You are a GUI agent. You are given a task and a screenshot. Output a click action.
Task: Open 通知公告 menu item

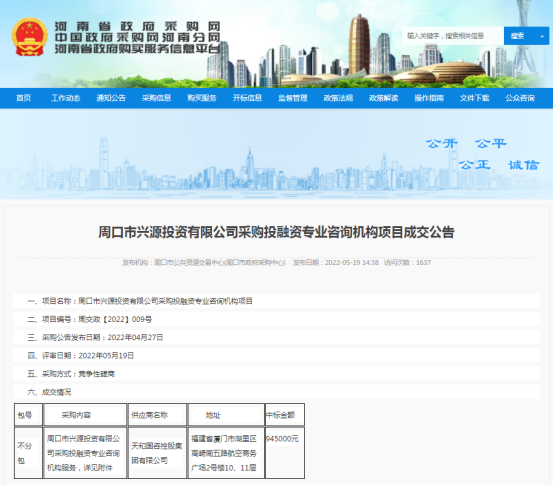[111, 98]
